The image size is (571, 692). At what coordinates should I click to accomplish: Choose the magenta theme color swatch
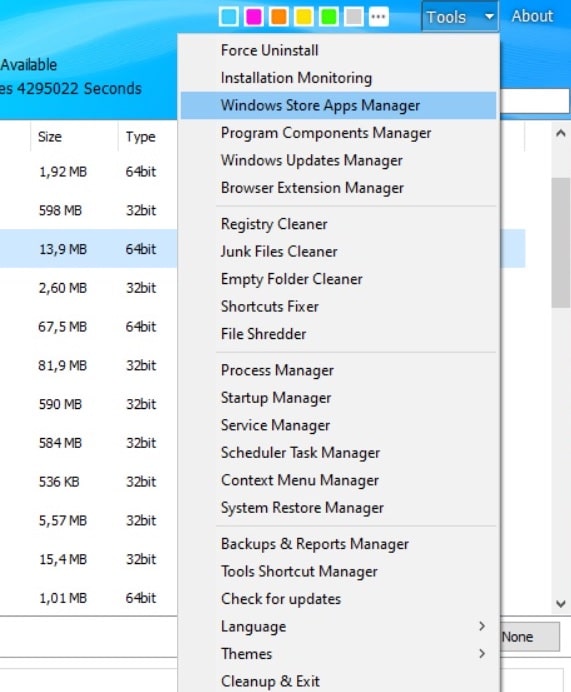pyautogui.click(x=254, y=17)
